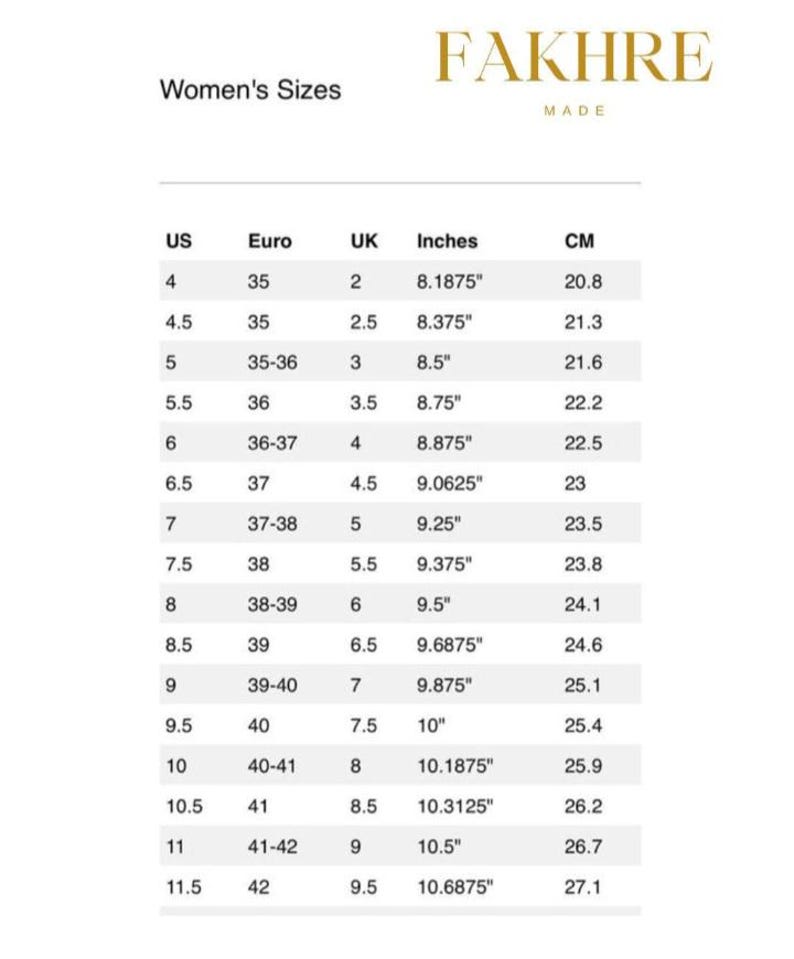Select the 35-36 Euro size cell
Screen dimensions: 794x959
(272, 362)
